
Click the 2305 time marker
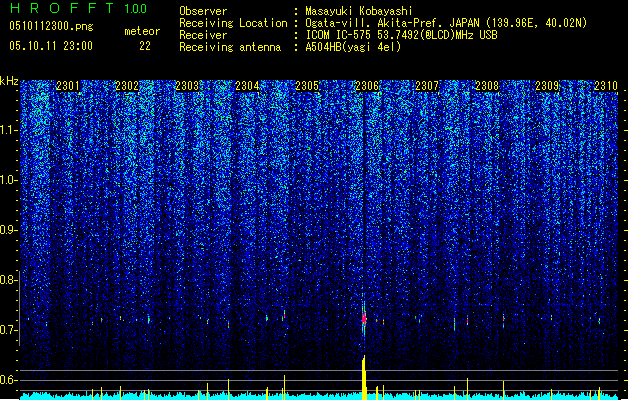click(307, 85)
